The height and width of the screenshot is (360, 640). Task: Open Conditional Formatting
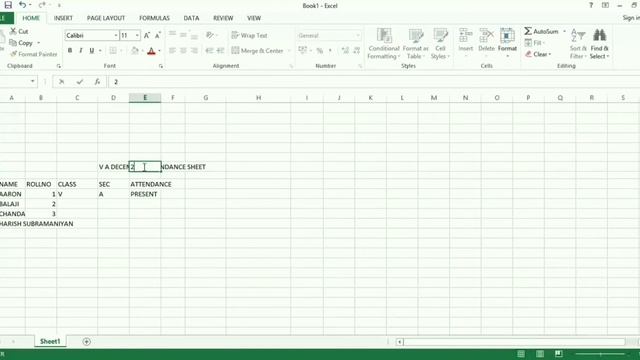pyautogui.click(x=384, y=44)
